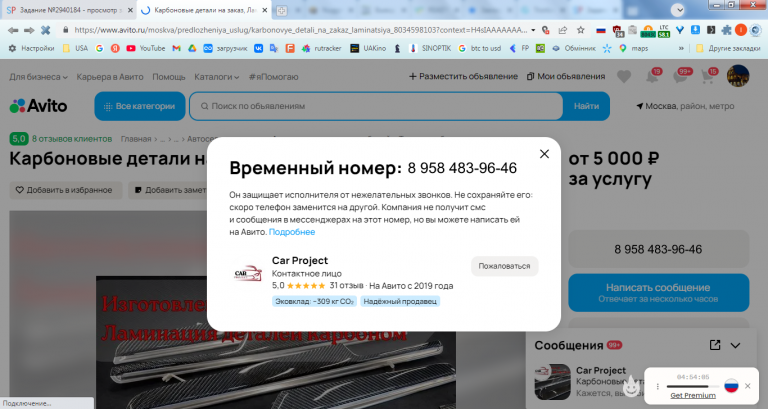768x409 pixels.
Task: Open the Russian flag extension icon
Action: click(x=601, y=30)
